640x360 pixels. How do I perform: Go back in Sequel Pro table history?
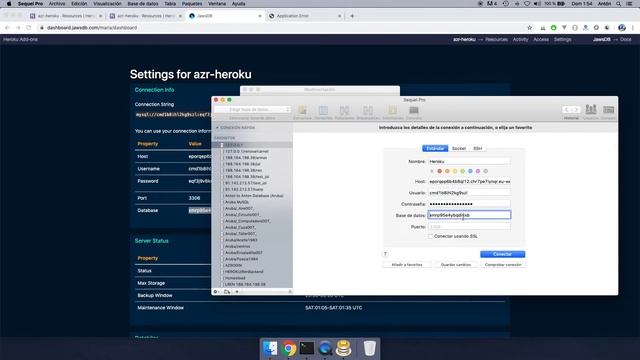pyautogui.click(x=567, y=109)
